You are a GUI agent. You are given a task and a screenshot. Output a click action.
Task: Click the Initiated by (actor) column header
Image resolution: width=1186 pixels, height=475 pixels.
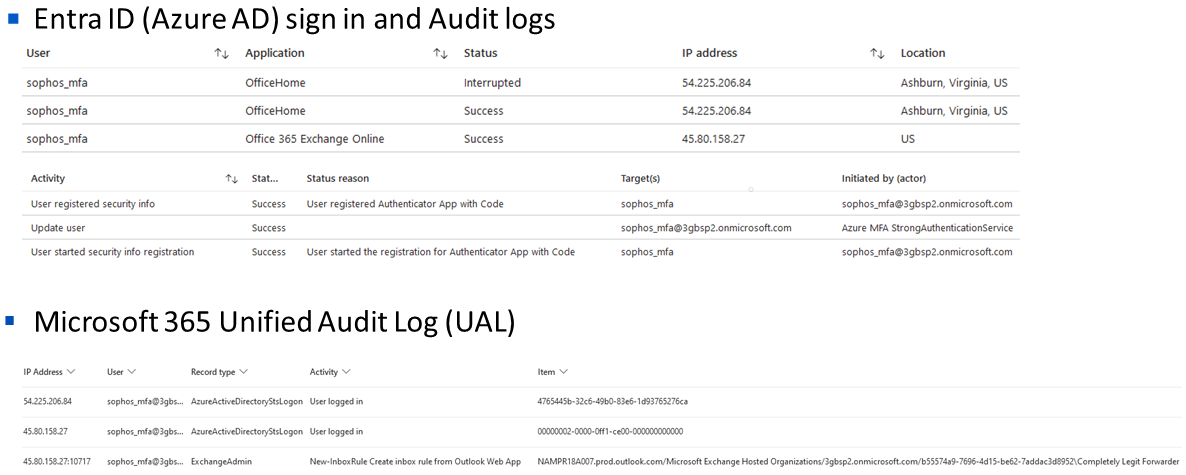point(883,179)
